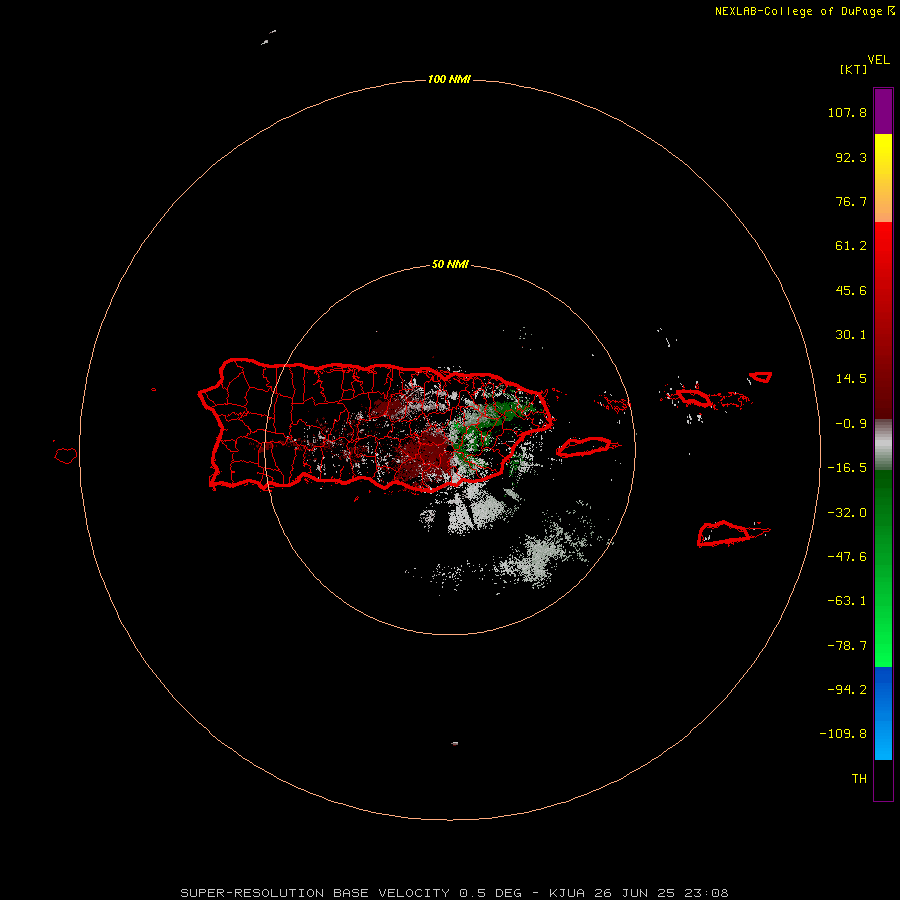Viewport: 900px width, 900px height.
Task: Click the green segment of the color bar
Action: pos(883,568)
